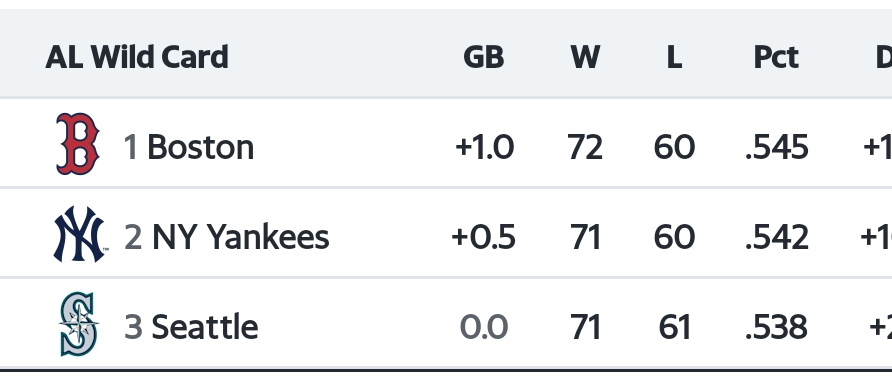Click Seattle's .538 percentage cell

click(x=776, y=327)
